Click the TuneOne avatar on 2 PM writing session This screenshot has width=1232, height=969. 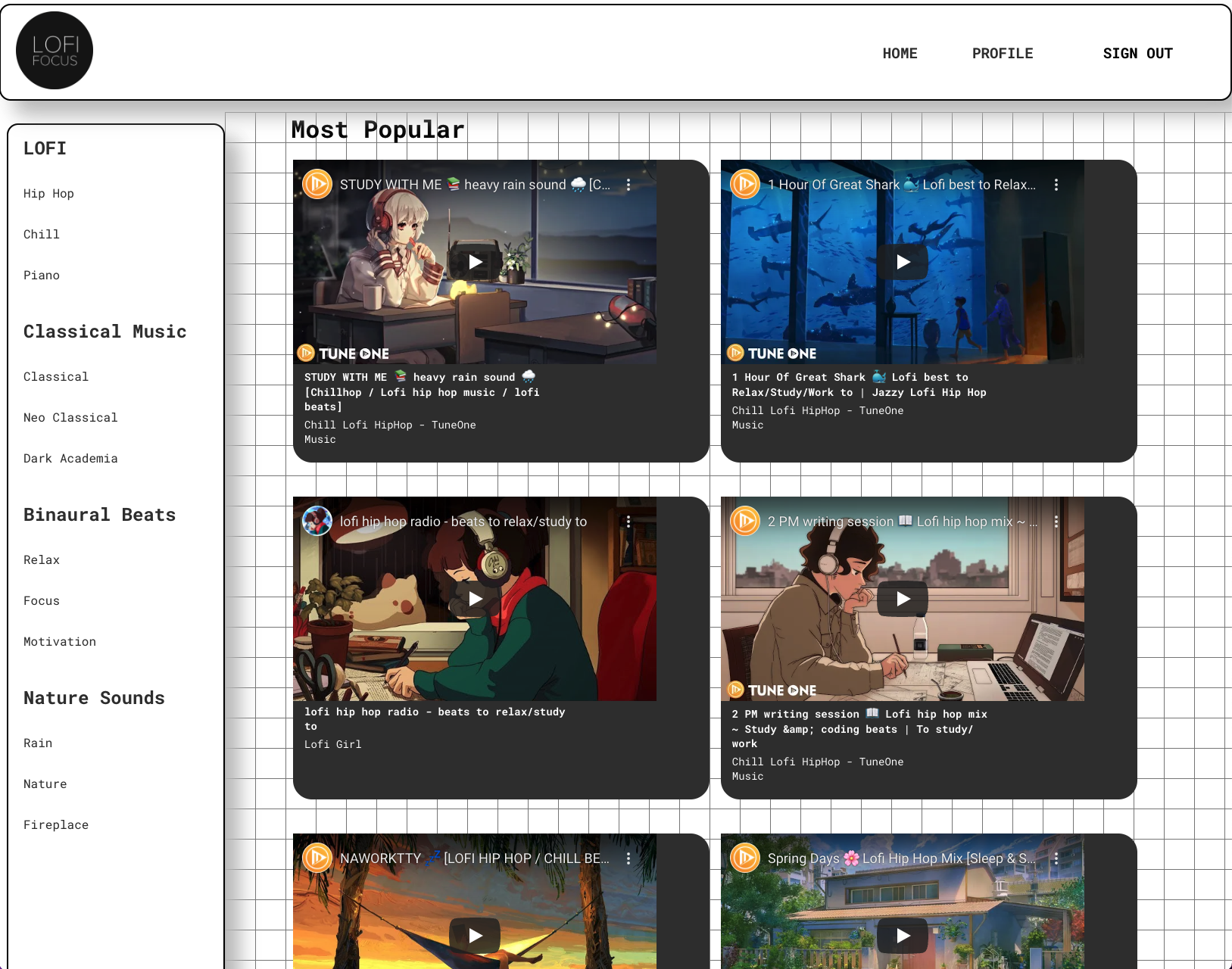point(745,521)
